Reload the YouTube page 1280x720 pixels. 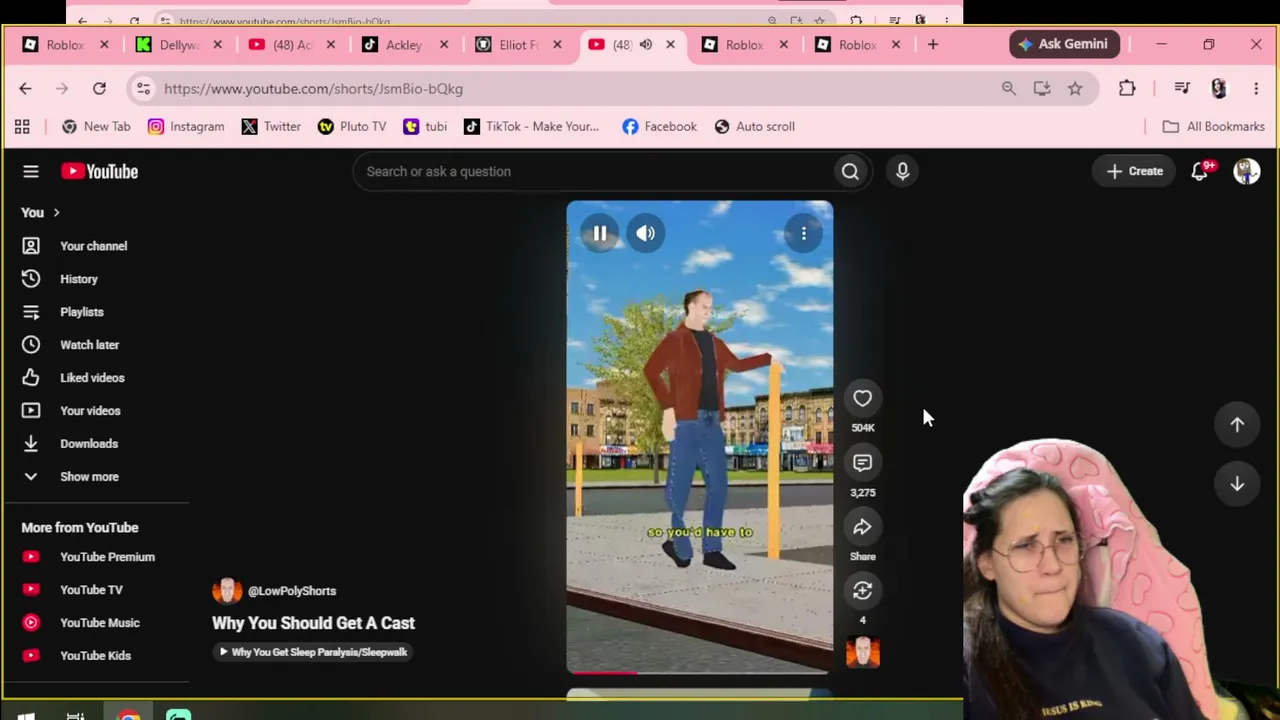coord(99,89)
